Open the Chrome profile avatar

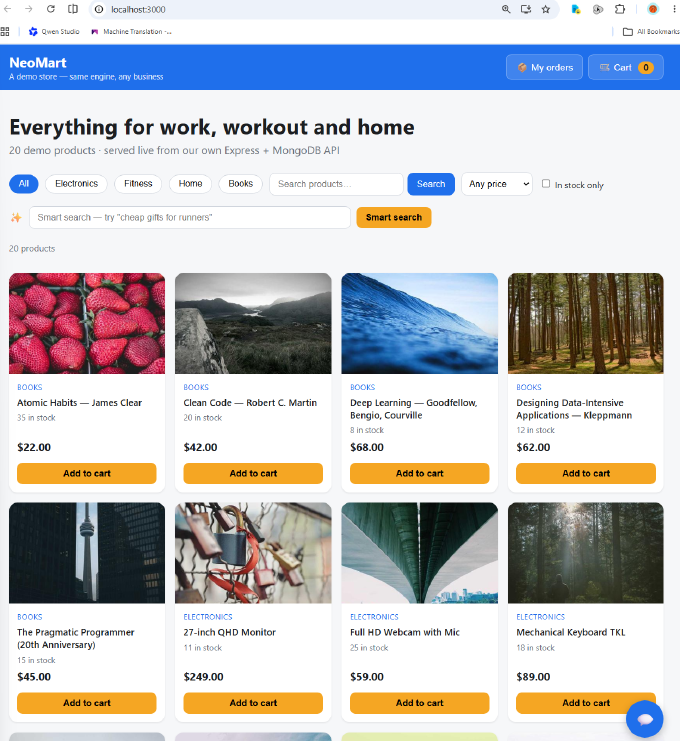[x=653, y=9]
